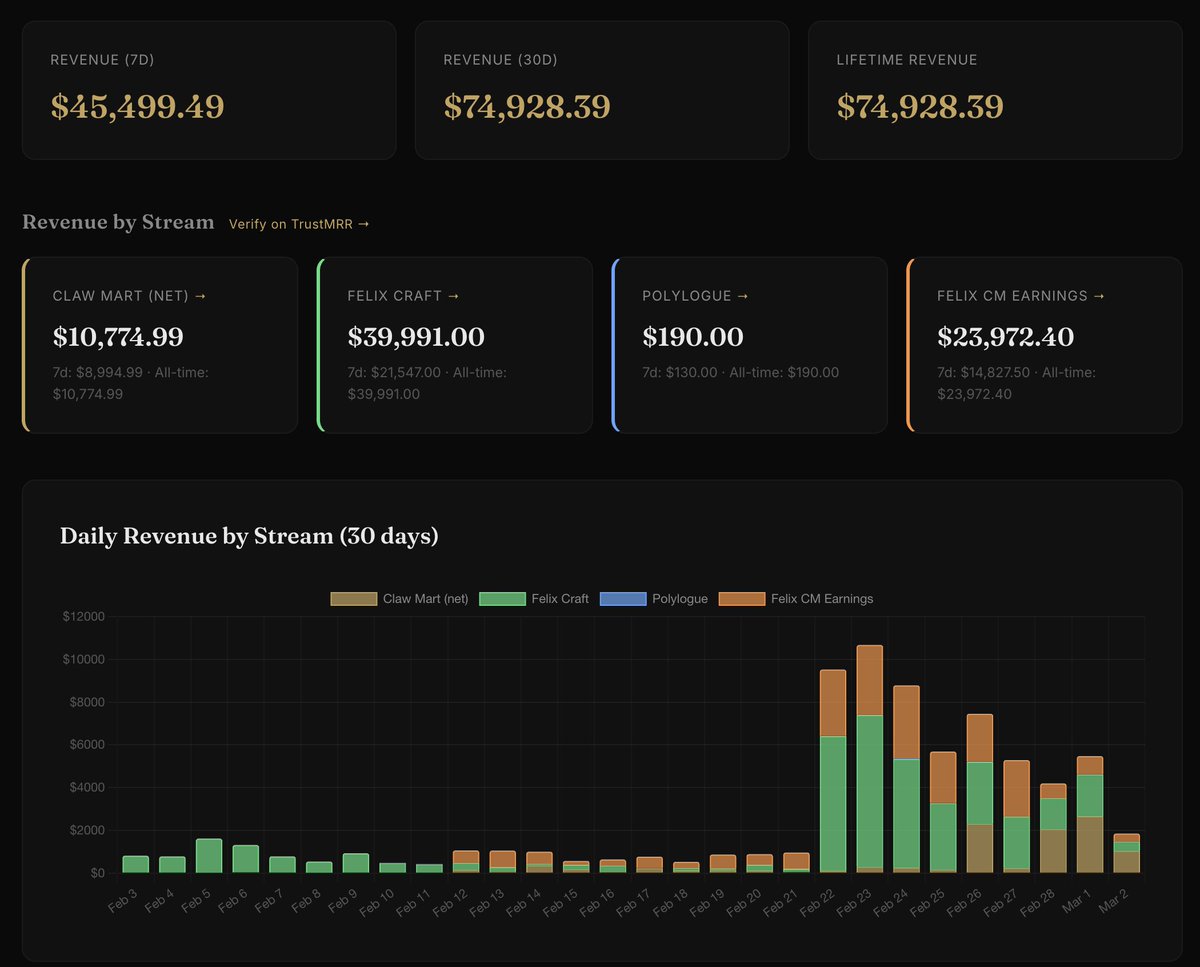The image size is (1200, 967).
Task: Click the REVENUE (30D) label
Action: (x=501, y=60)
